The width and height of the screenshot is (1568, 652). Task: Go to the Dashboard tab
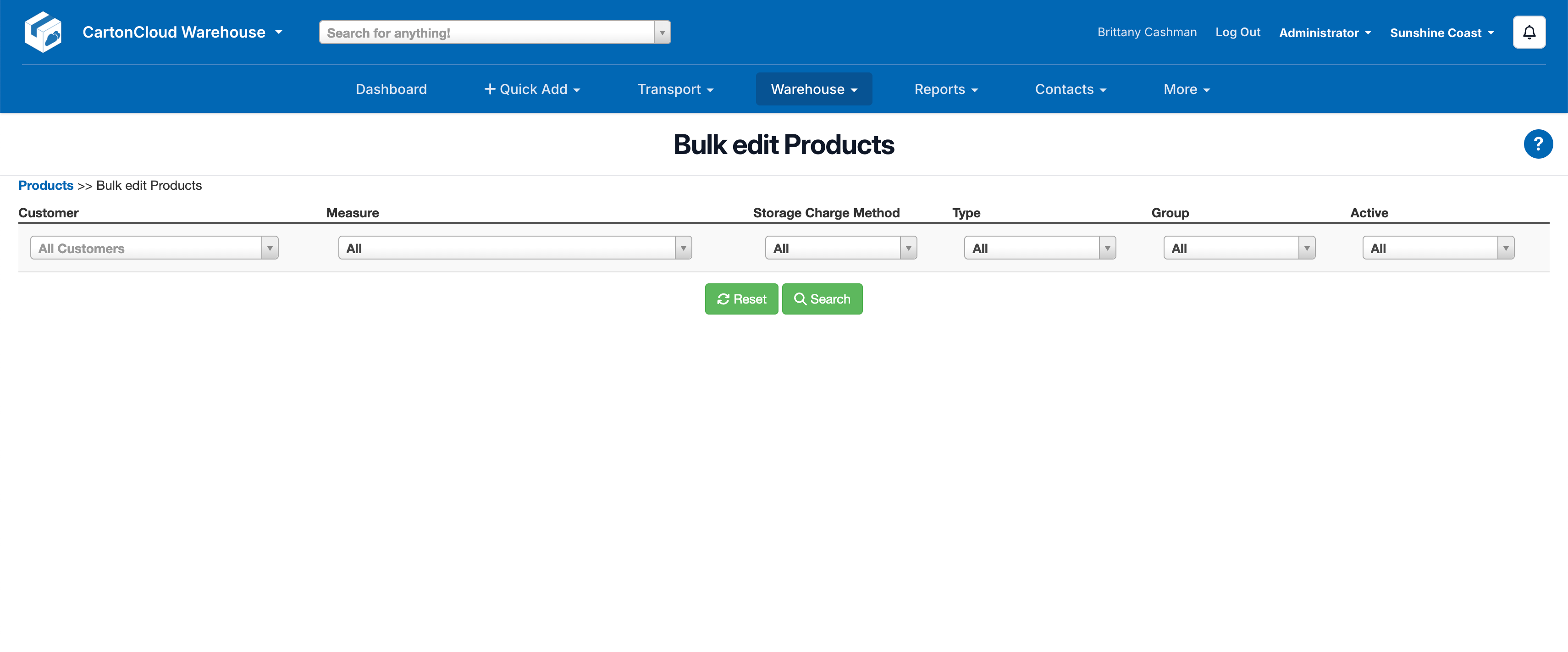(x=391, y=89)
